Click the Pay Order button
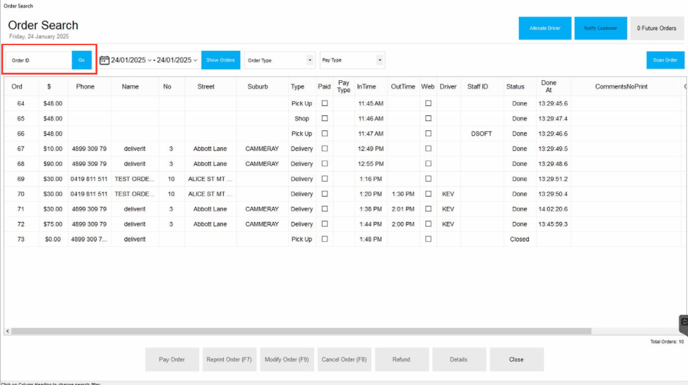The width and height of the screenshot is (688, 385). pyautogui.click(x=172, y=360)
